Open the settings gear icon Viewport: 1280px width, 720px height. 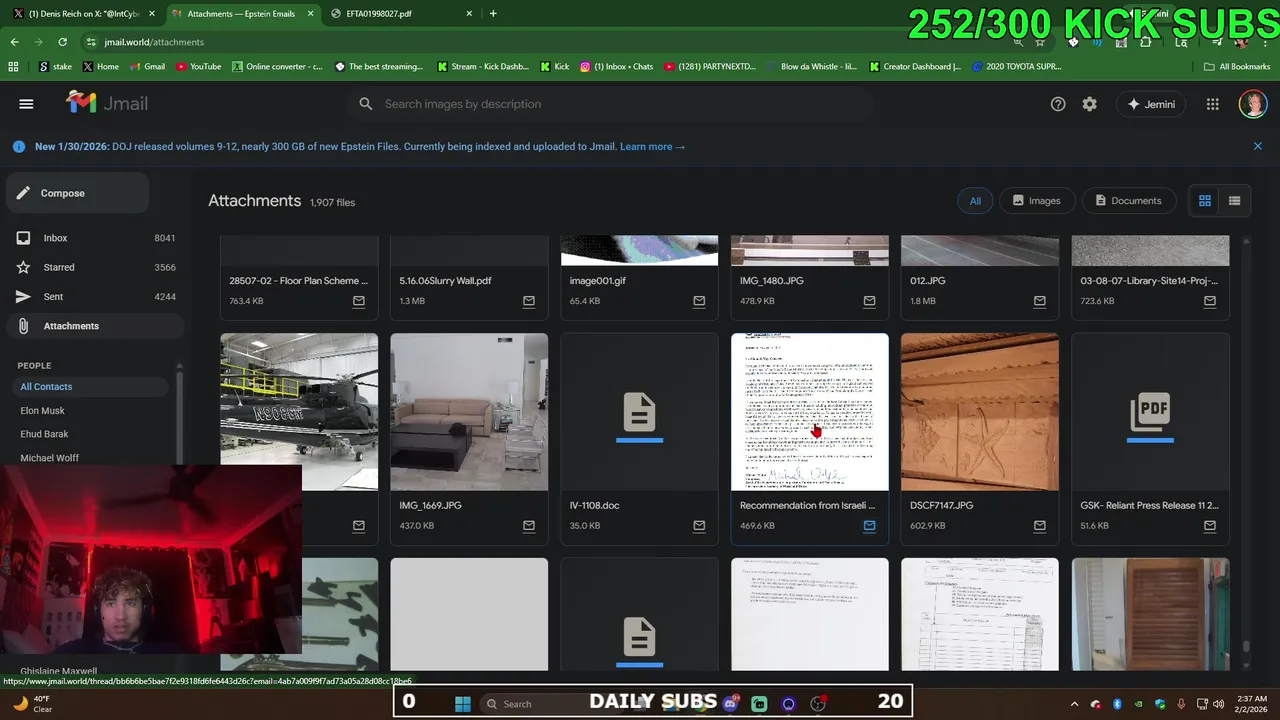pos(1090,104)
